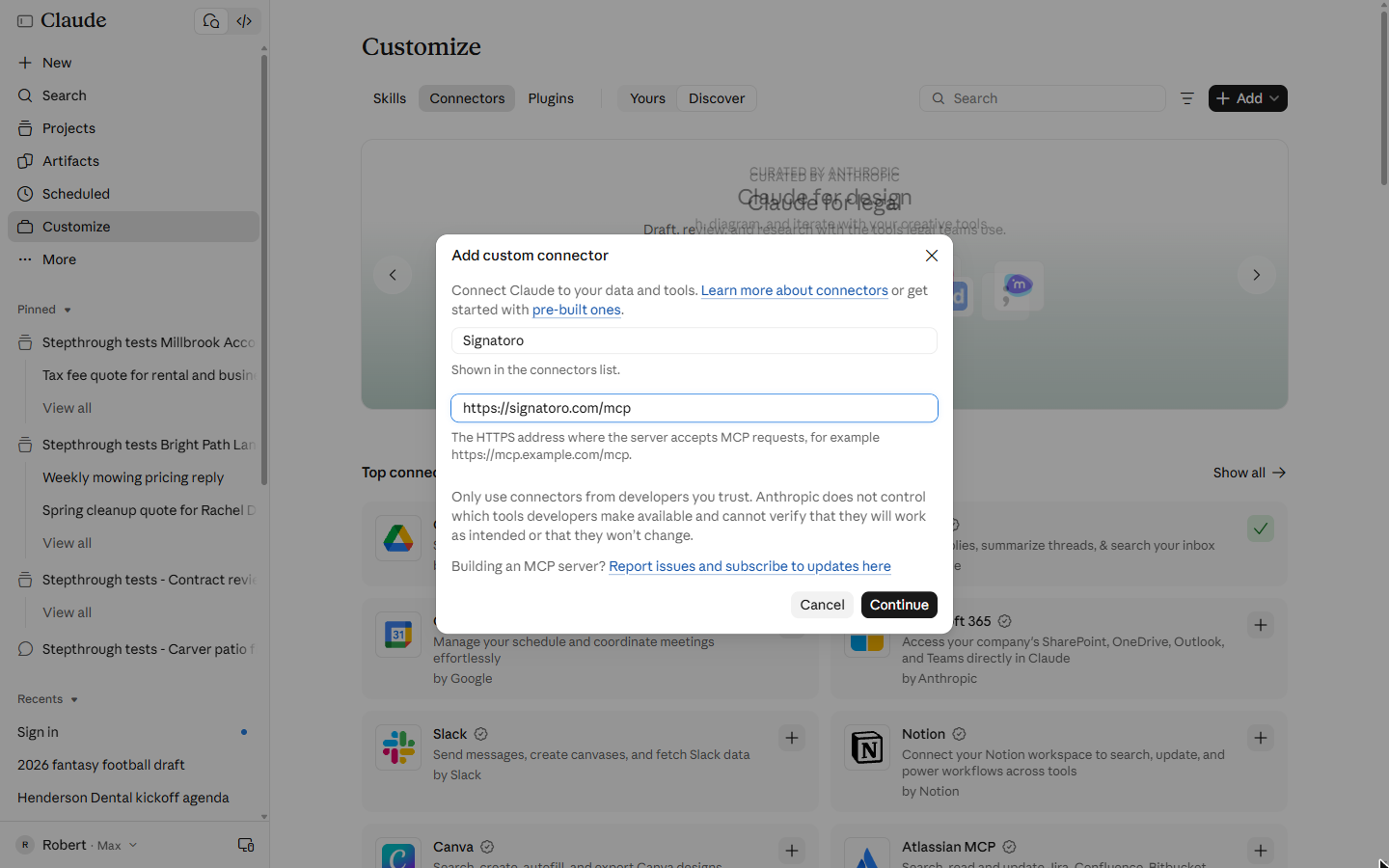
Task: Click Show all top connectors
Action: [1249, 473]
